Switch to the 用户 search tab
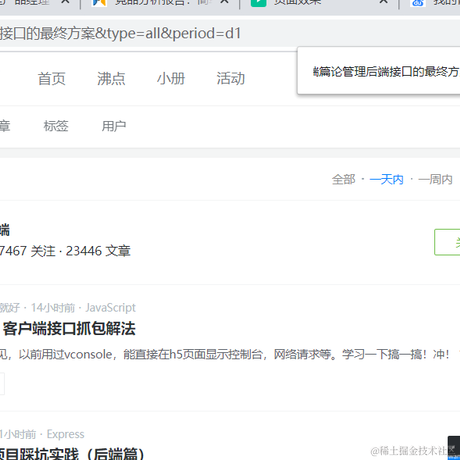The image size is (460, 460). click(x=114, y=126)
